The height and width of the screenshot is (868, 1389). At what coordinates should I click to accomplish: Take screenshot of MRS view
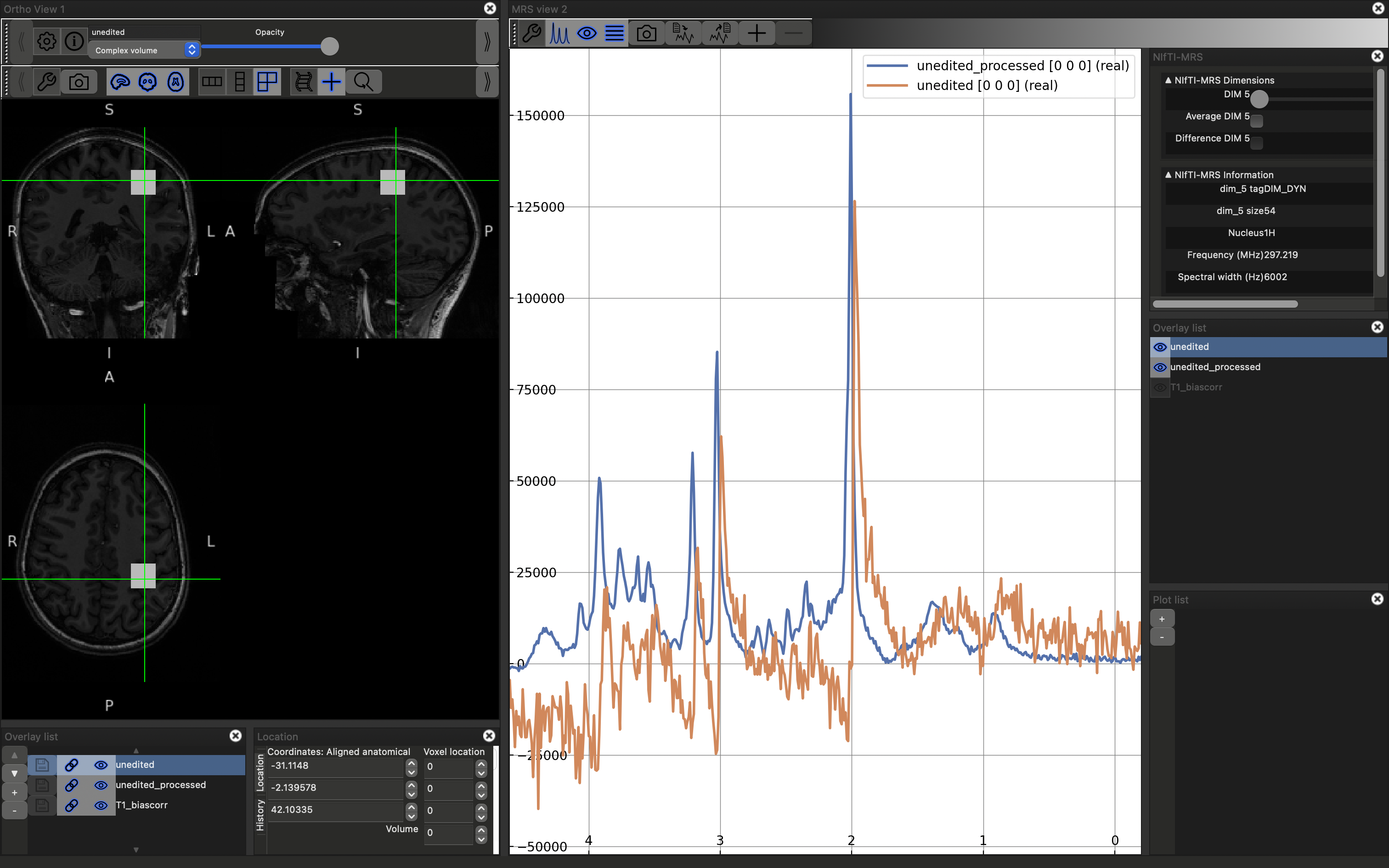click(646, 33)
